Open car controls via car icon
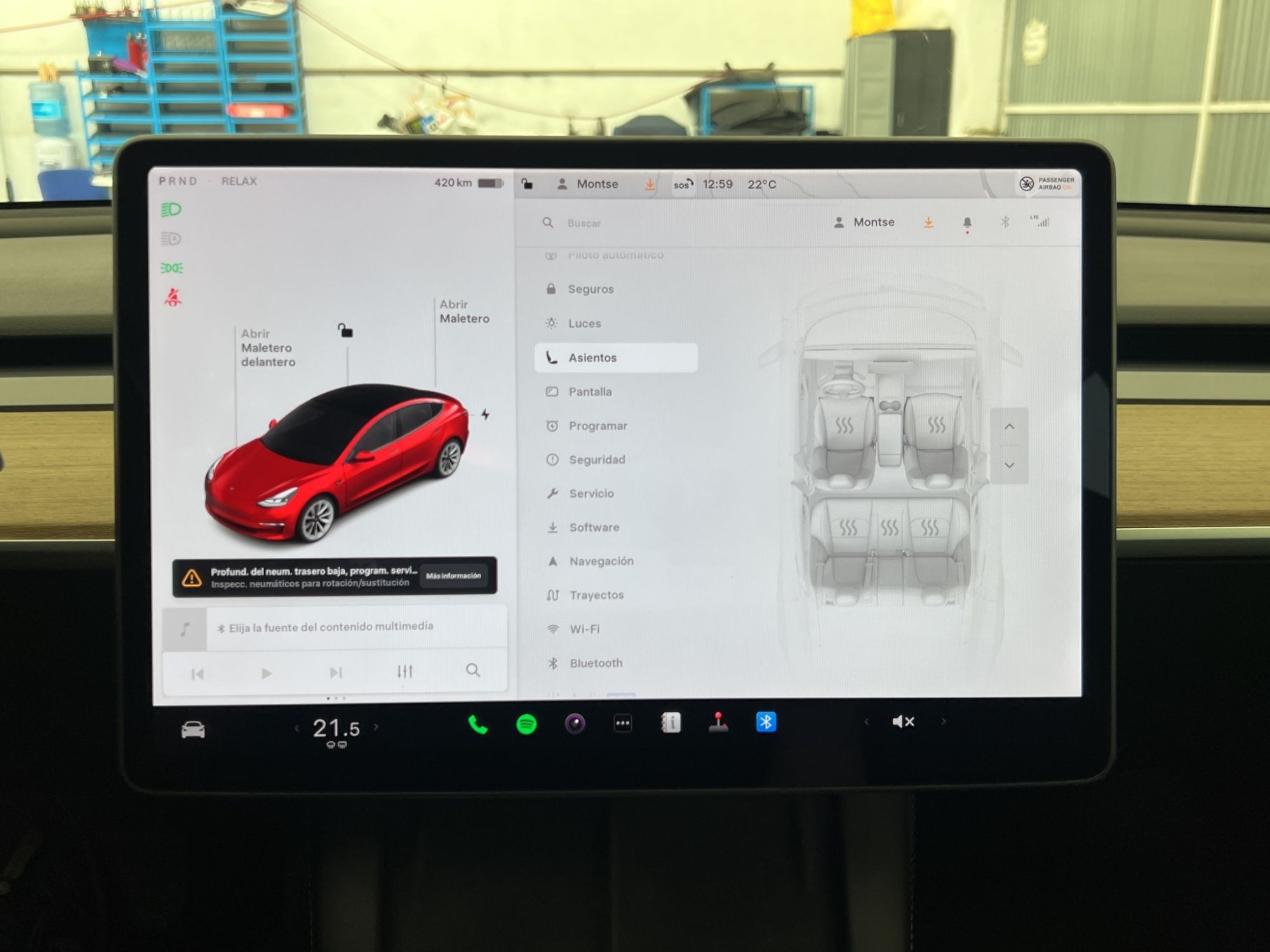The image size is (1270, 952). (193, 730)
